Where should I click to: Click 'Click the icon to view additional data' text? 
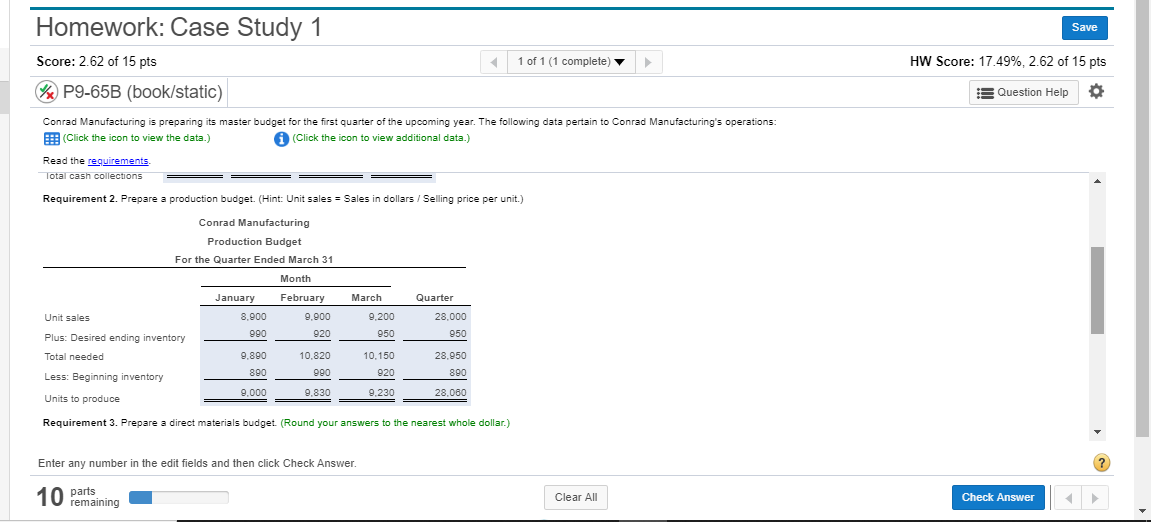[x=380, y=138]
